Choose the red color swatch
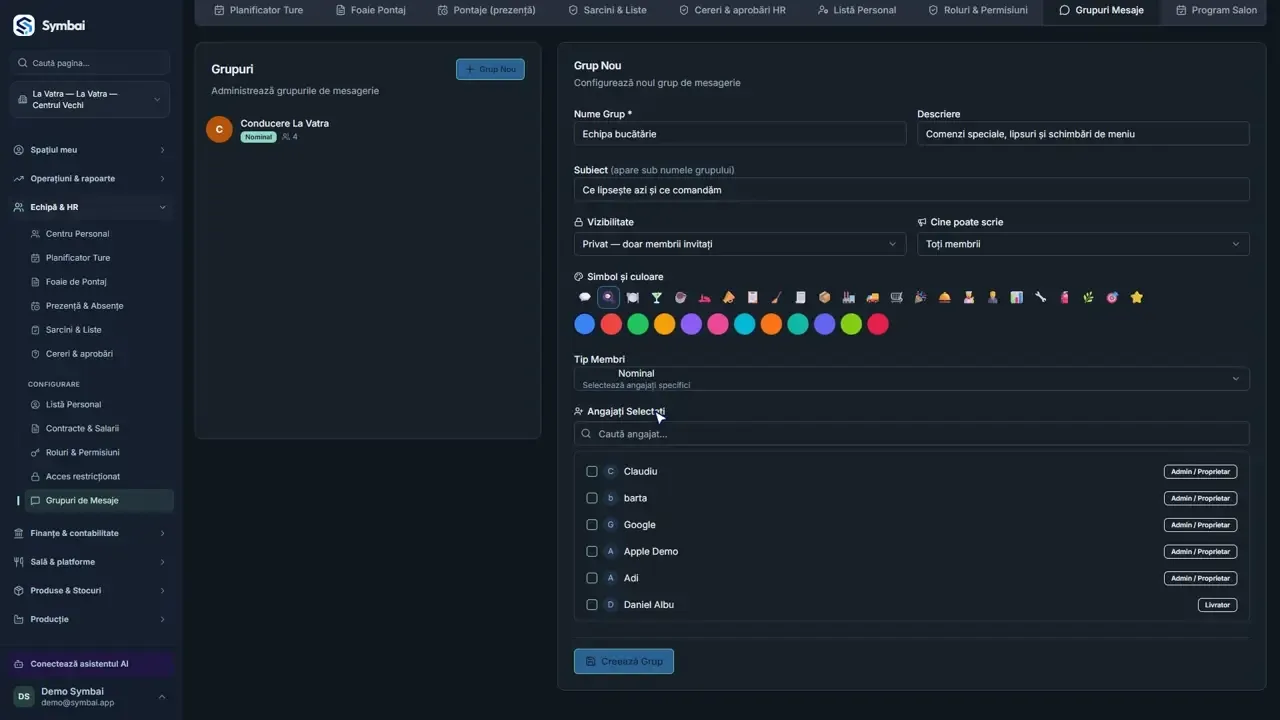The width and height of the screenshot is (1280, 720). coord(611,324)
